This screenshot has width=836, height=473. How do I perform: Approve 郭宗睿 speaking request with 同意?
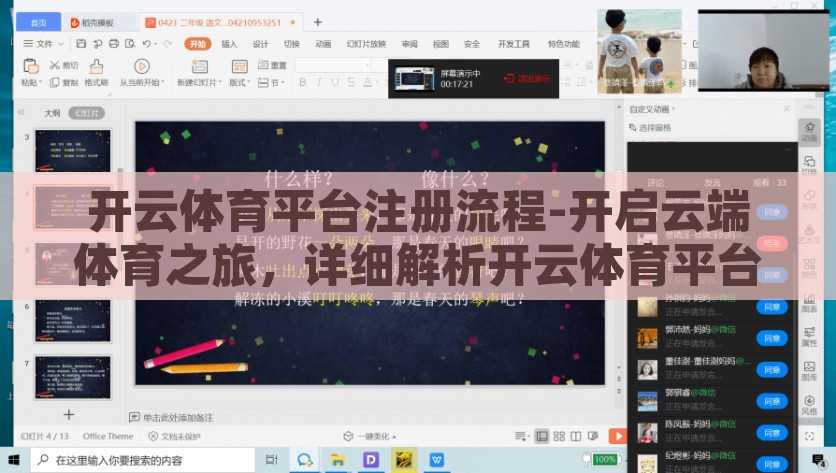tap(772, 401)
